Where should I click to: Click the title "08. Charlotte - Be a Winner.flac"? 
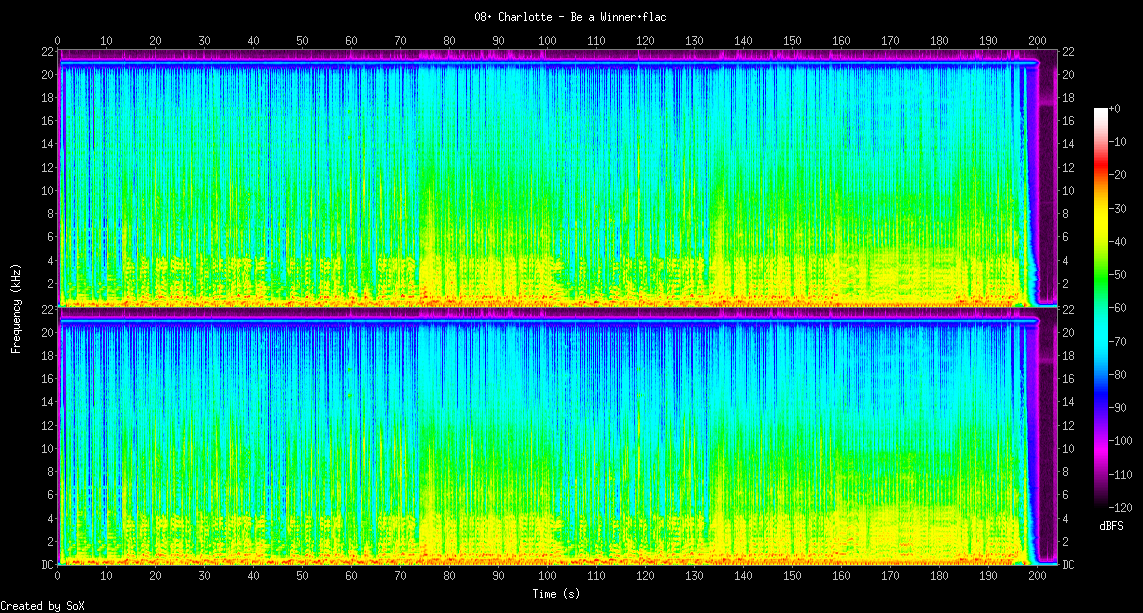pyautogui.click(x=571, y=17)
